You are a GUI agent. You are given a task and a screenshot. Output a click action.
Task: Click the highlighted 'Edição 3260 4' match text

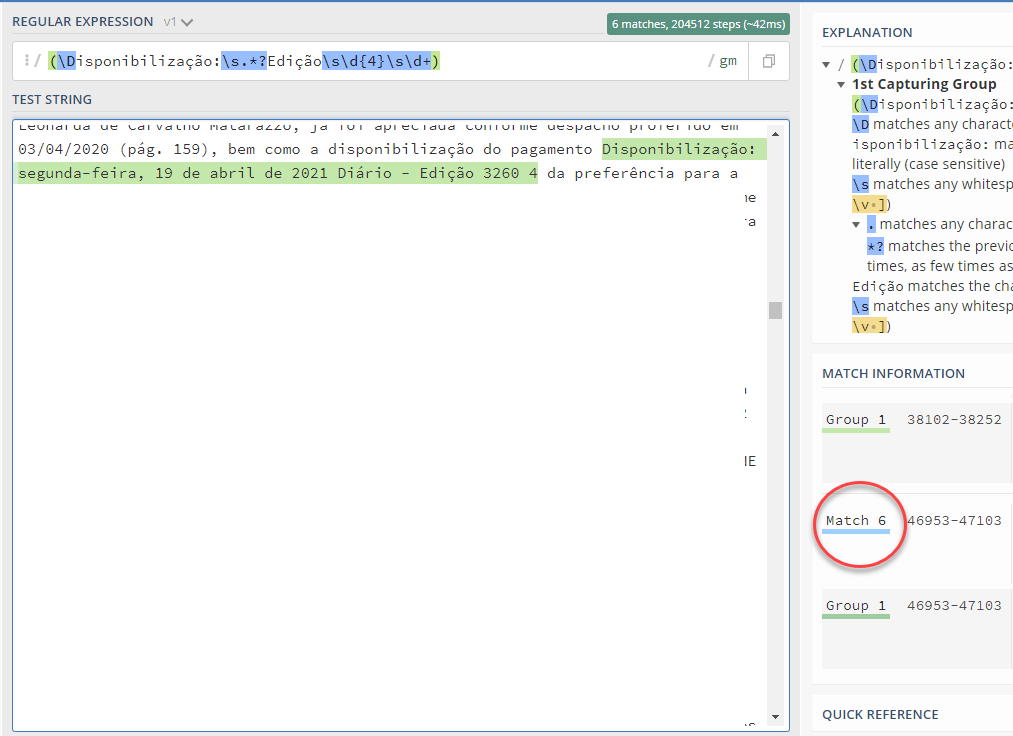tap(478, 173)
